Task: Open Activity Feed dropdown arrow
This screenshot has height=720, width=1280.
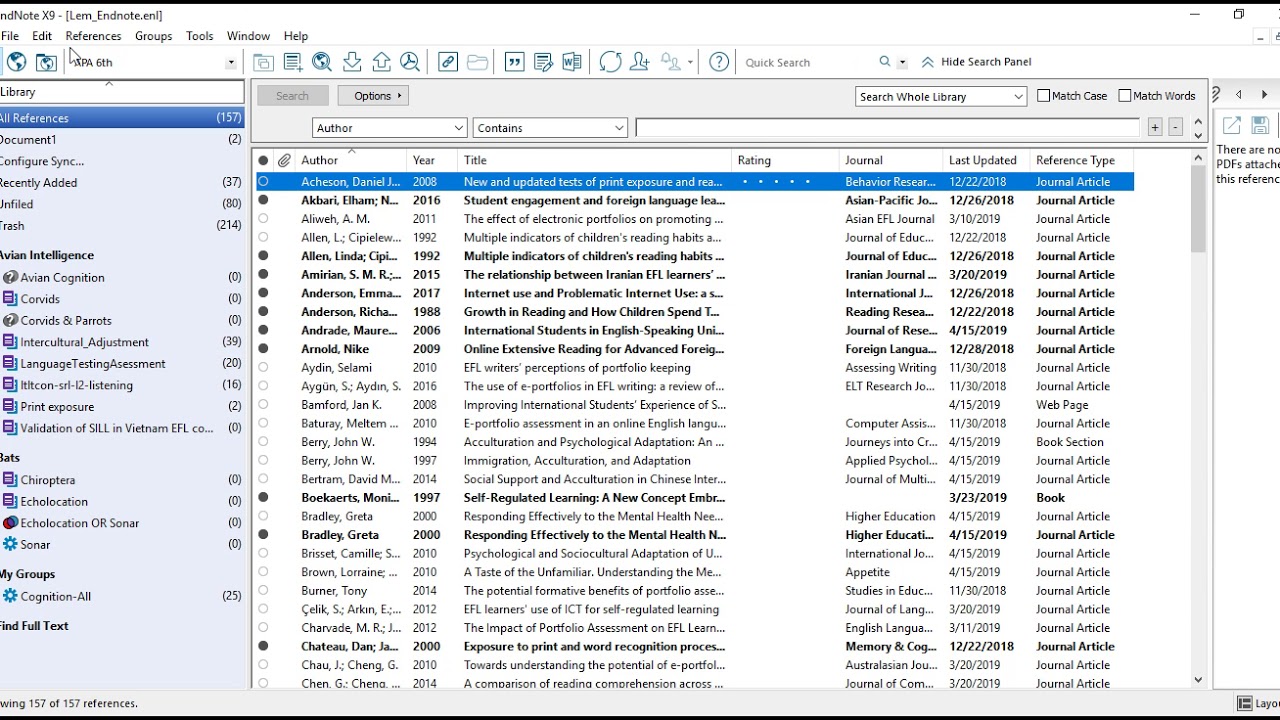Action: [690, 62]
